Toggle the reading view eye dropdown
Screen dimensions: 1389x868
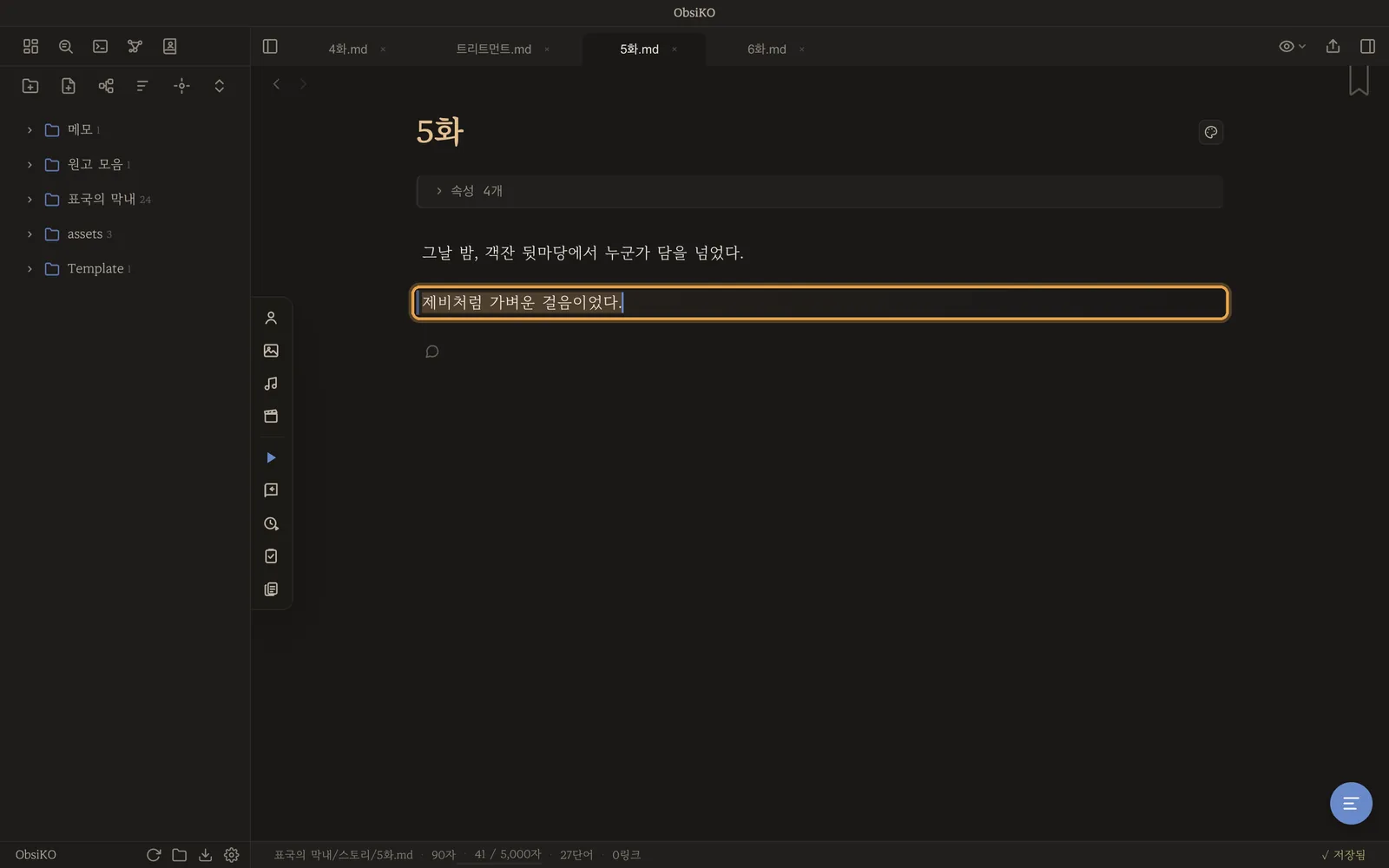coord(1292,46)
